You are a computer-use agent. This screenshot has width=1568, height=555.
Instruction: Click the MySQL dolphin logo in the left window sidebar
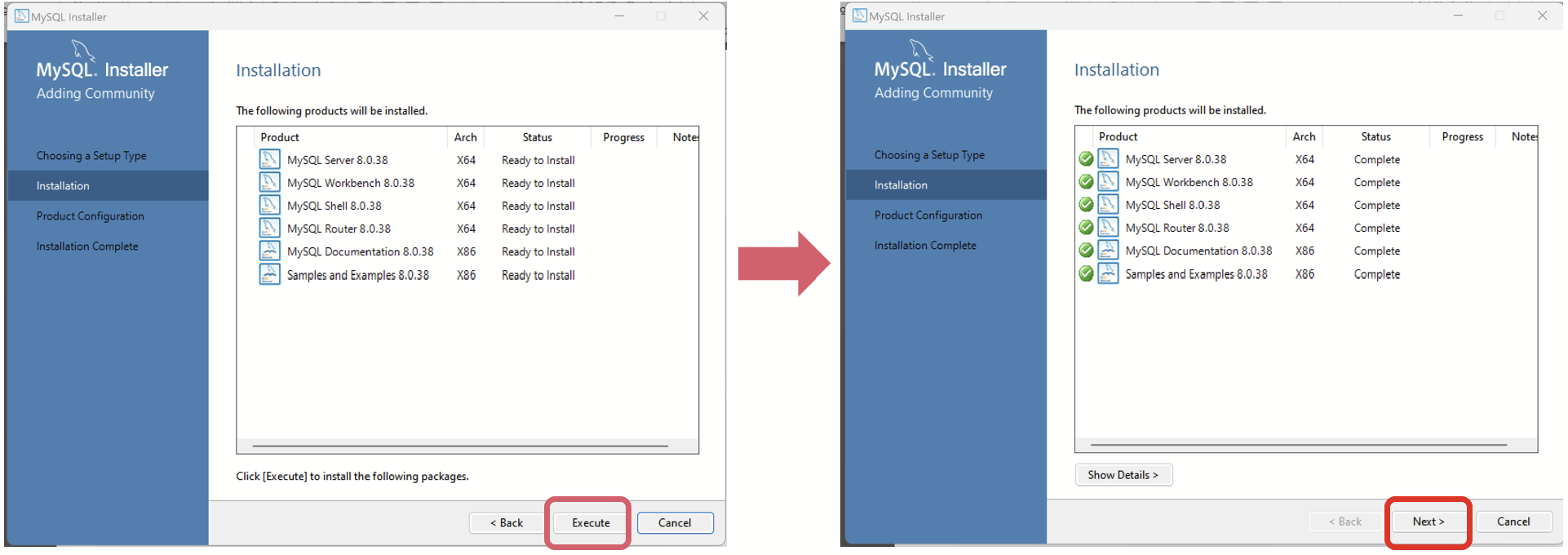84,50
